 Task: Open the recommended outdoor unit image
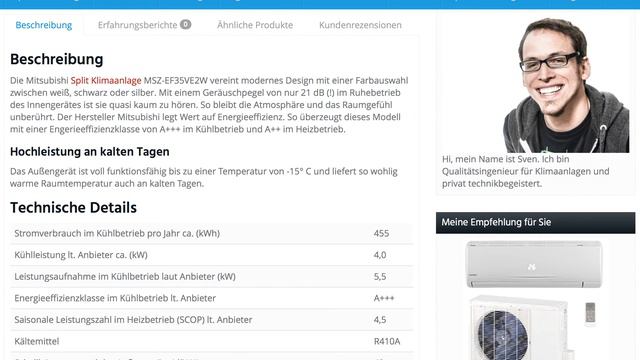tap(519, 328)
